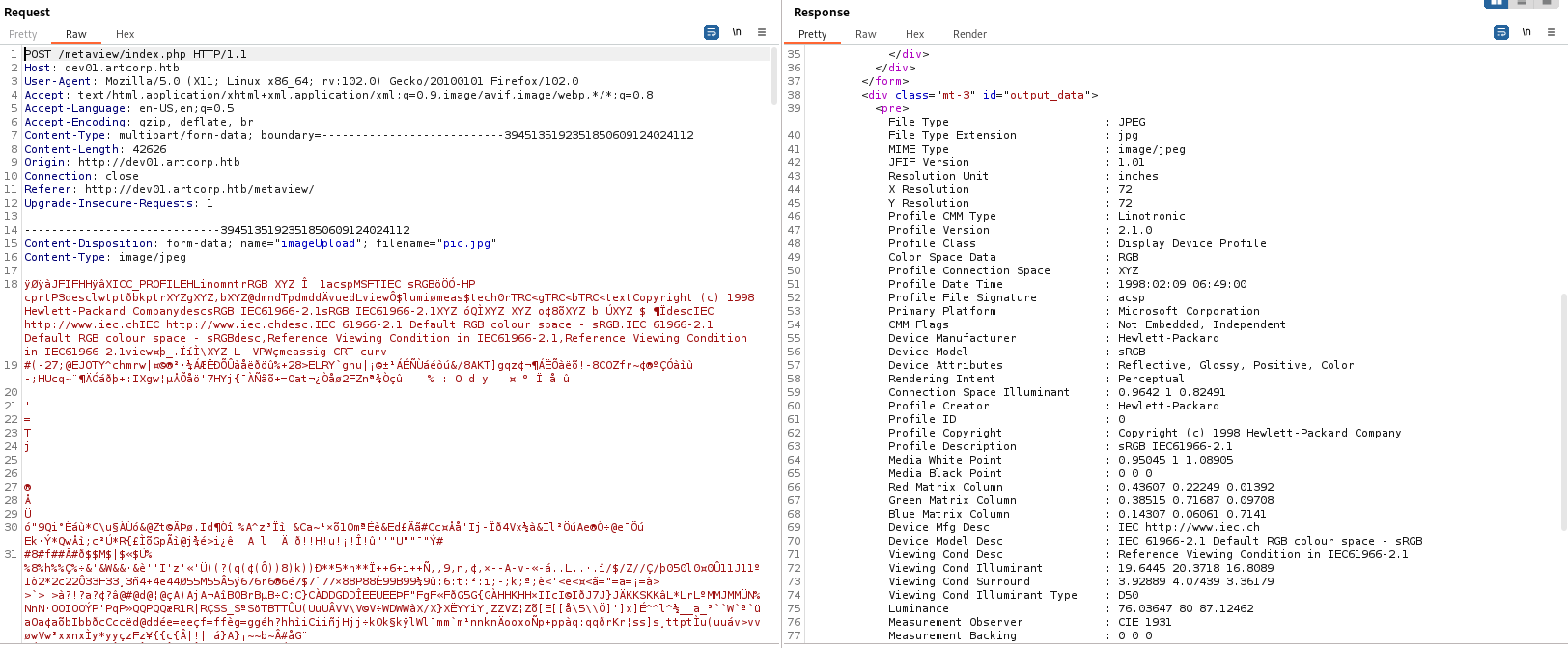Click Request panel vertical scrollbar
Image resolution: width=1568 pixels, height=648 pixels.
[774, 77]
